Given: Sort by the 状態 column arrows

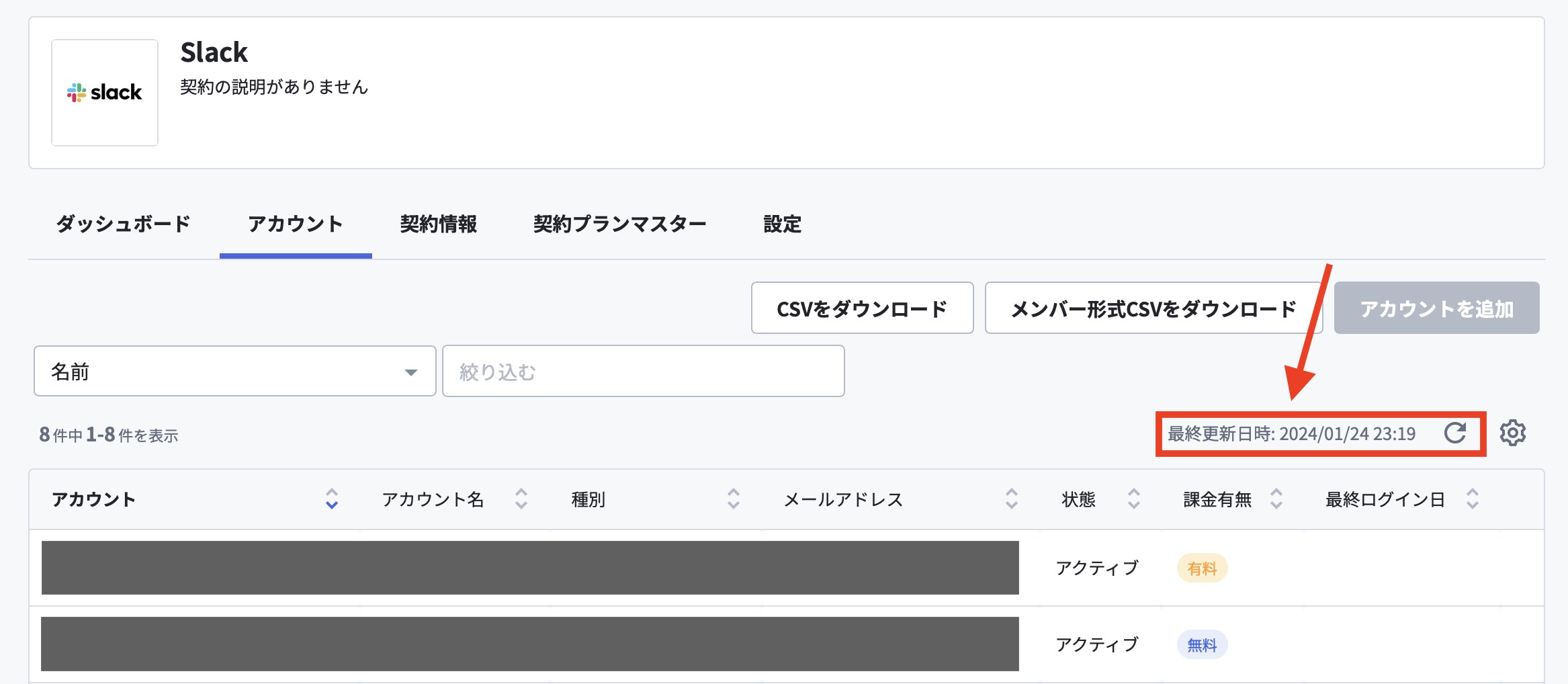Looking at the screenshot, I should (1134, 499).
